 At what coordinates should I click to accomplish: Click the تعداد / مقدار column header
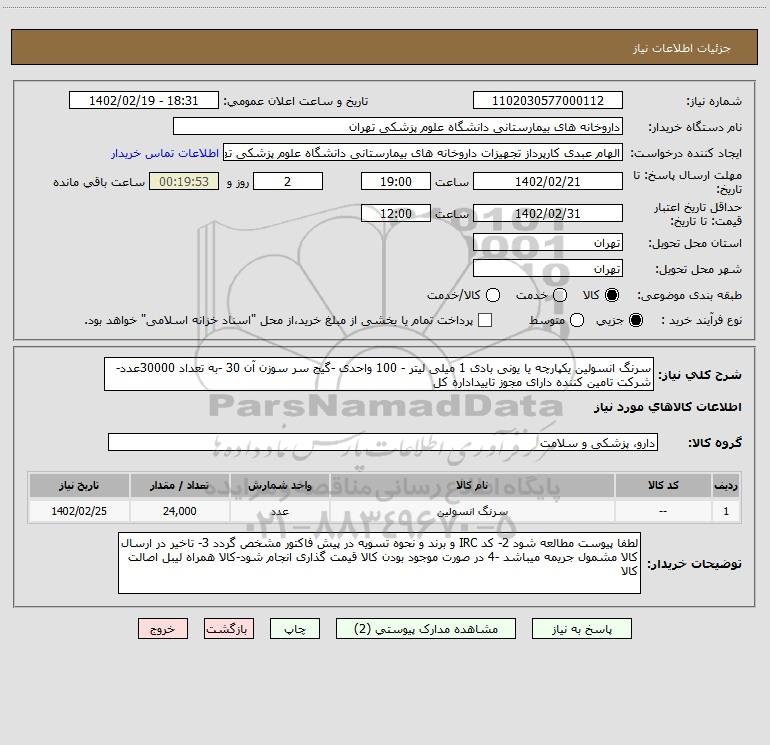click(x=179, y=485)
